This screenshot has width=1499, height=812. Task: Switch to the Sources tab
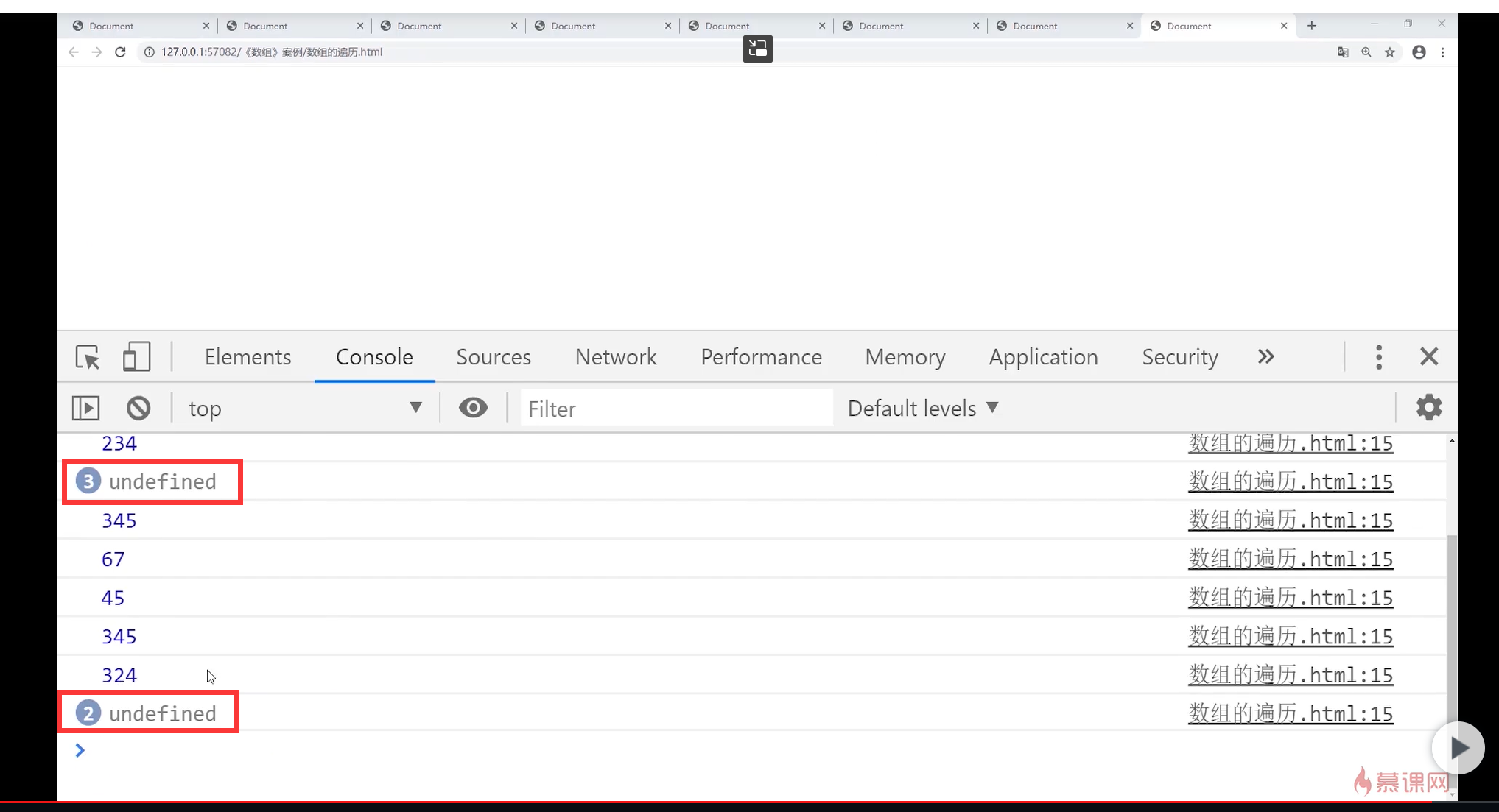tap(494, 357)
